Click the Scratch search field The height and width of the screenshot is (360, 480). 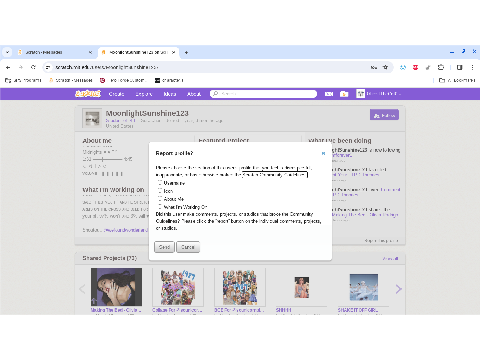tap(263, 94)
